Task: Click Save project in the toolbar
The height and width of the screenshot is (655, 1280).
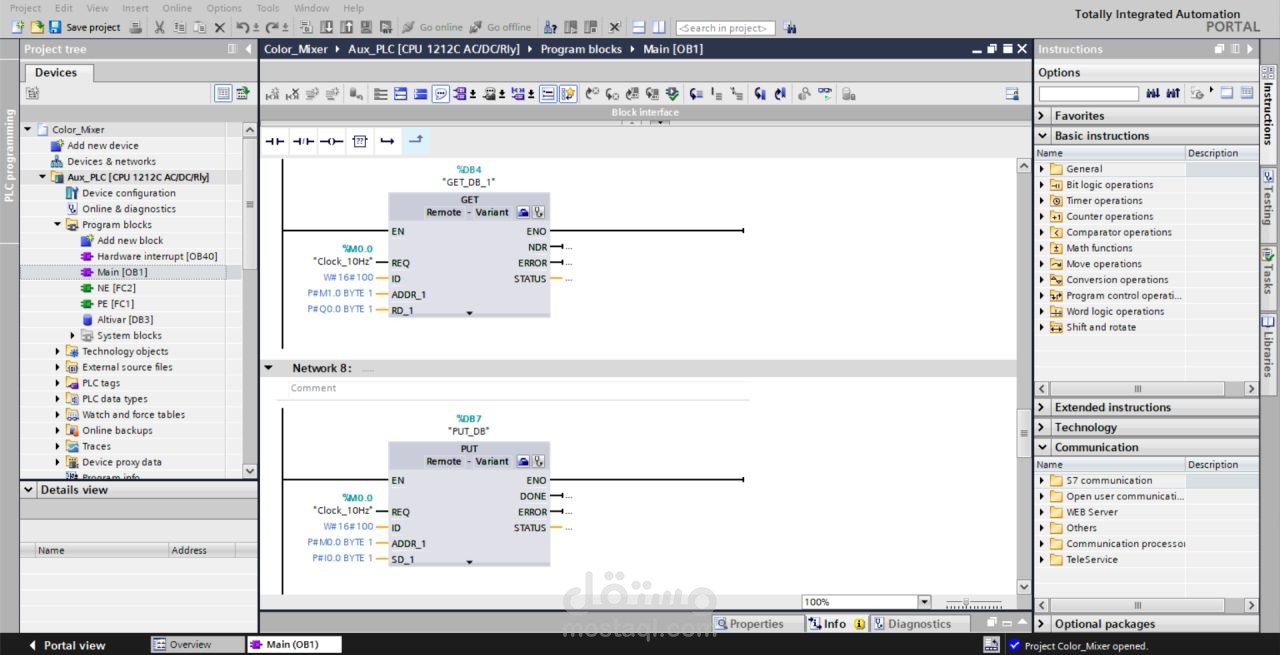Action: pyautogui.click(x=85, y=27)
